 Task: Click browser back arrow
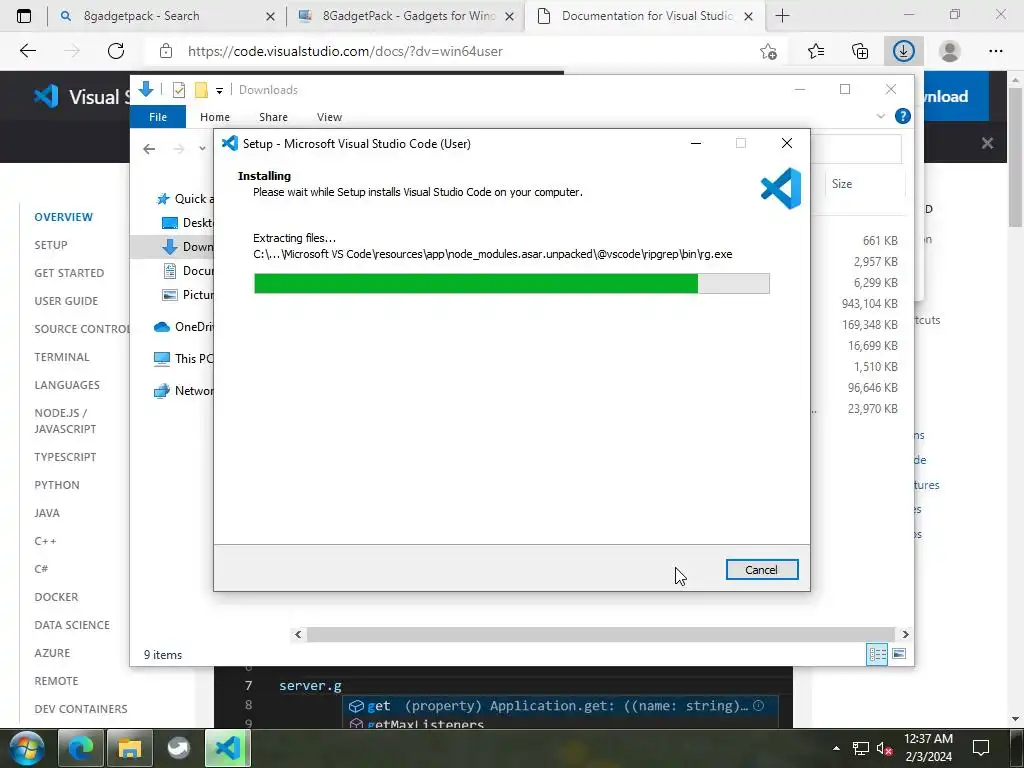(x=27, y=51)
